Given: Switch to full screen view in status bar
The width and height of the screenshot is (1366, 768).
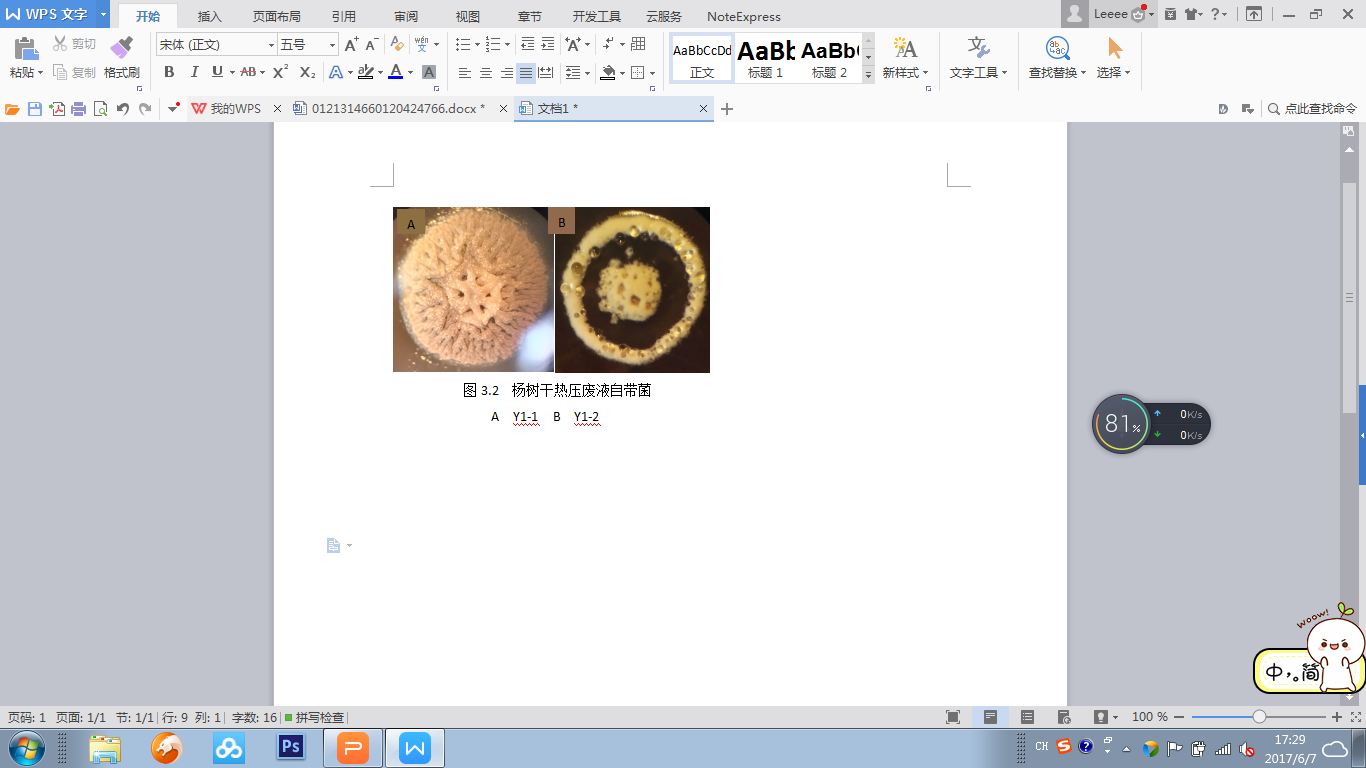Looking at the screenshot, I should pyautogui.click(x=953, y=717).
